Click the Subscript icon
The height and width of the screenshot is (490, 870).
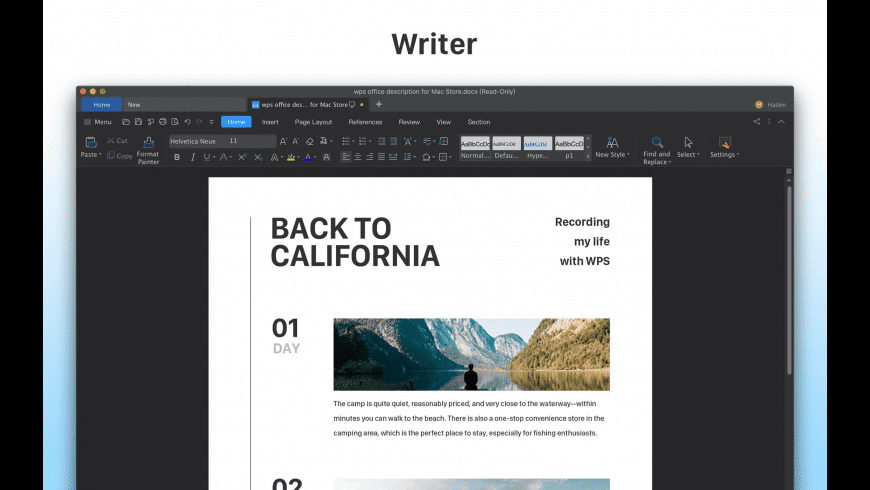pyautogui.click(x=258, y=158)
